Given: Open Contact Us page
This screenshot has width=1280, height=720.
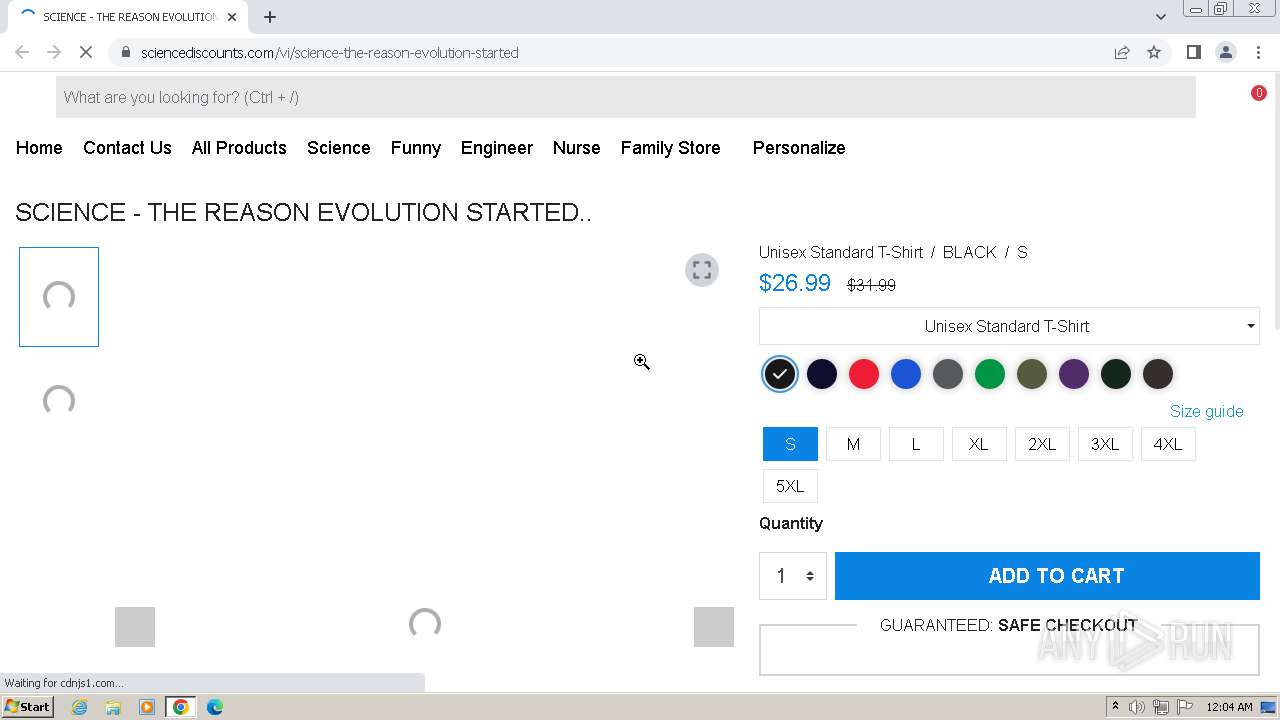Looking at the screenshot, I should tap(127, 148).
